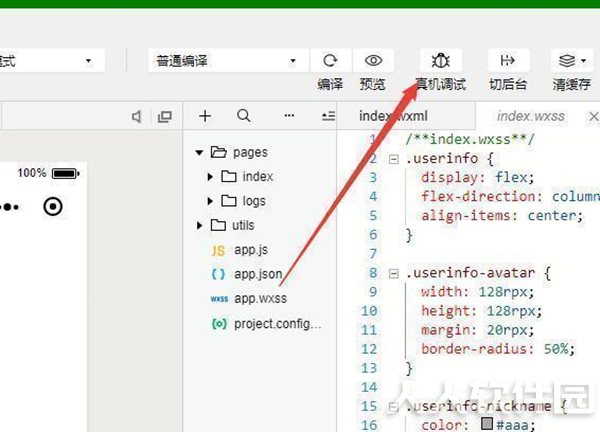Mute the simulator sound icon
This screenshot has height=432, width=600.
pos(136,116)
